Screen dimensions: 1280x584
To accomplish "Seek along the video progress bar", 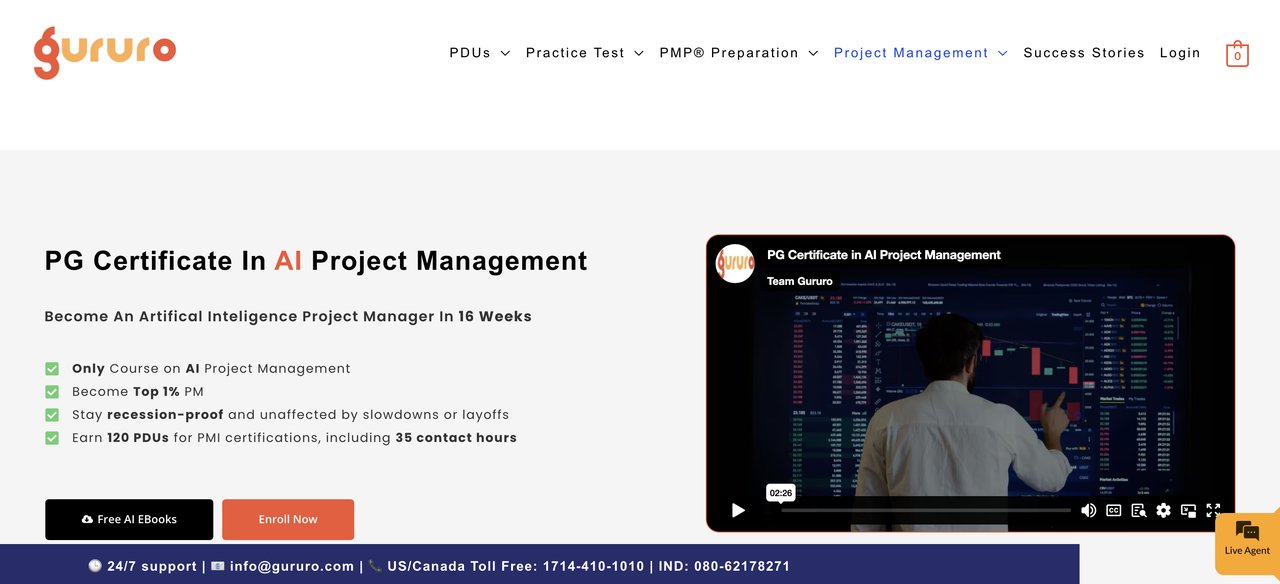I will pos(925,511).
